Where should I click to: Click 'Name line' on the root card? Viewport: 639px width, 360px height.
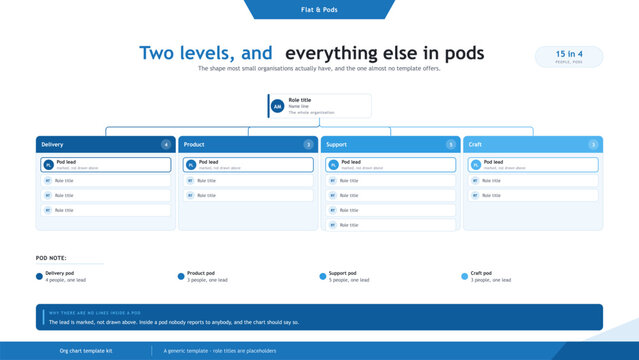coord(298,106)
